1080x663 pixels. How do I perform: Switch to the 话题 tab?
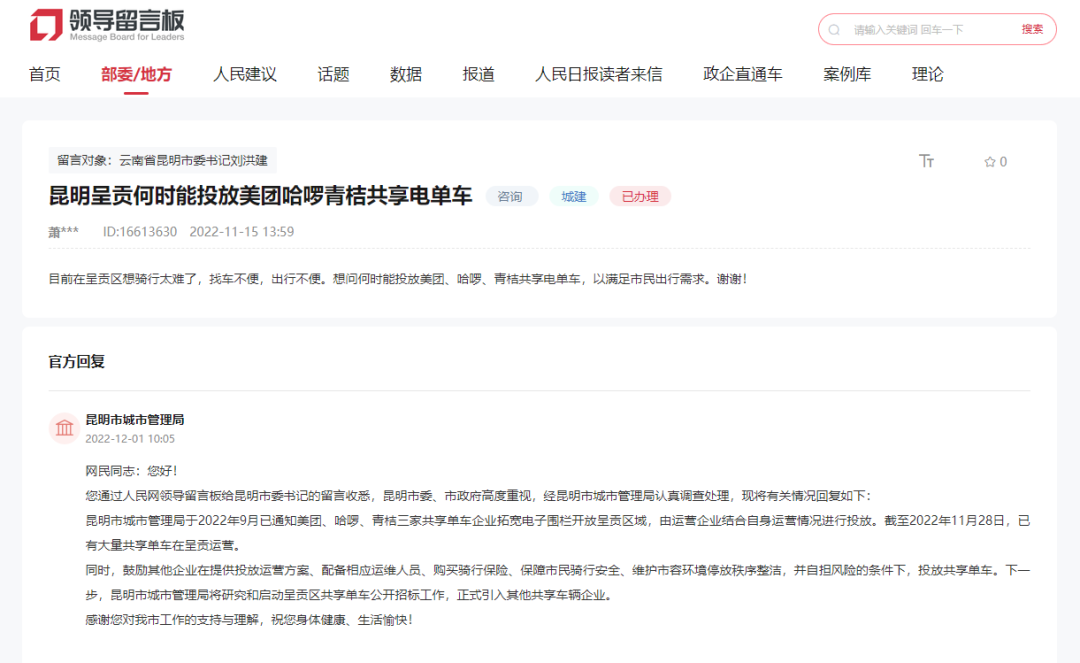(333, 74)
